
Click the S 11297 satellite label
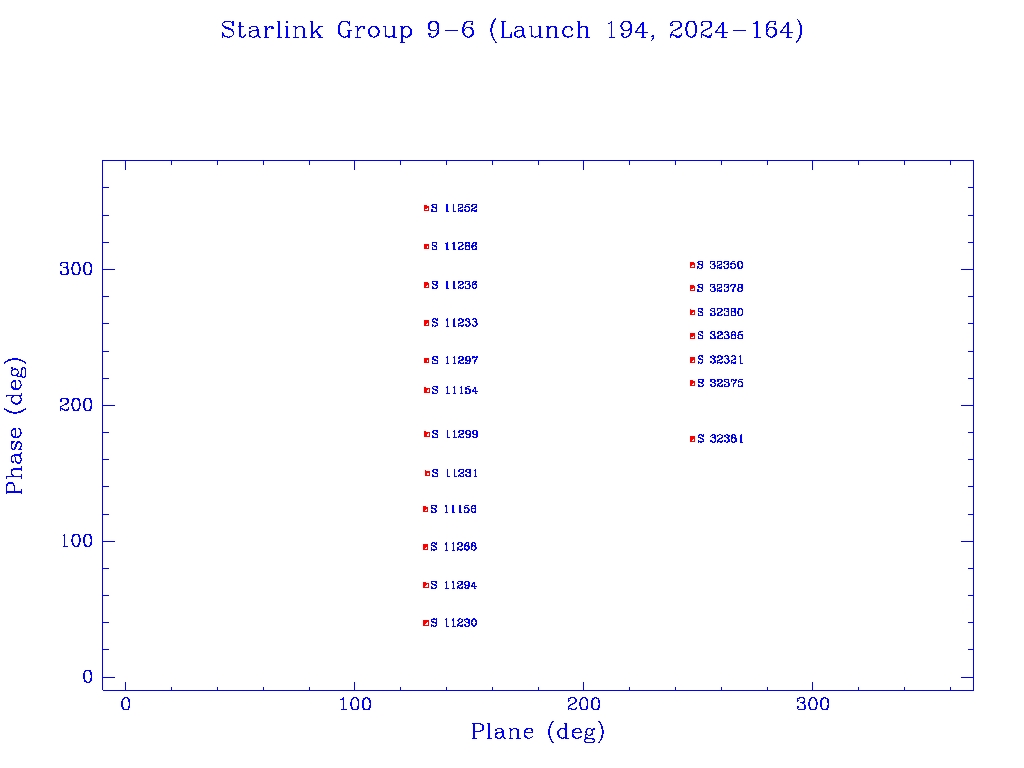click(454, 360)
